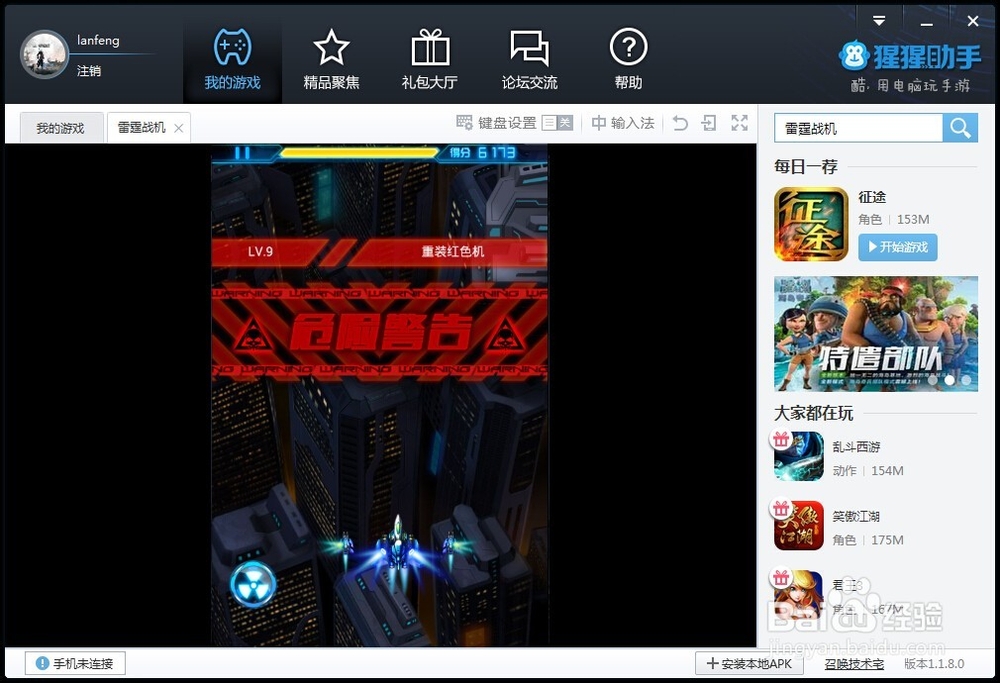Close the 雷霆战机 tab
1000x683 pixels.
[x=179, y=128]
